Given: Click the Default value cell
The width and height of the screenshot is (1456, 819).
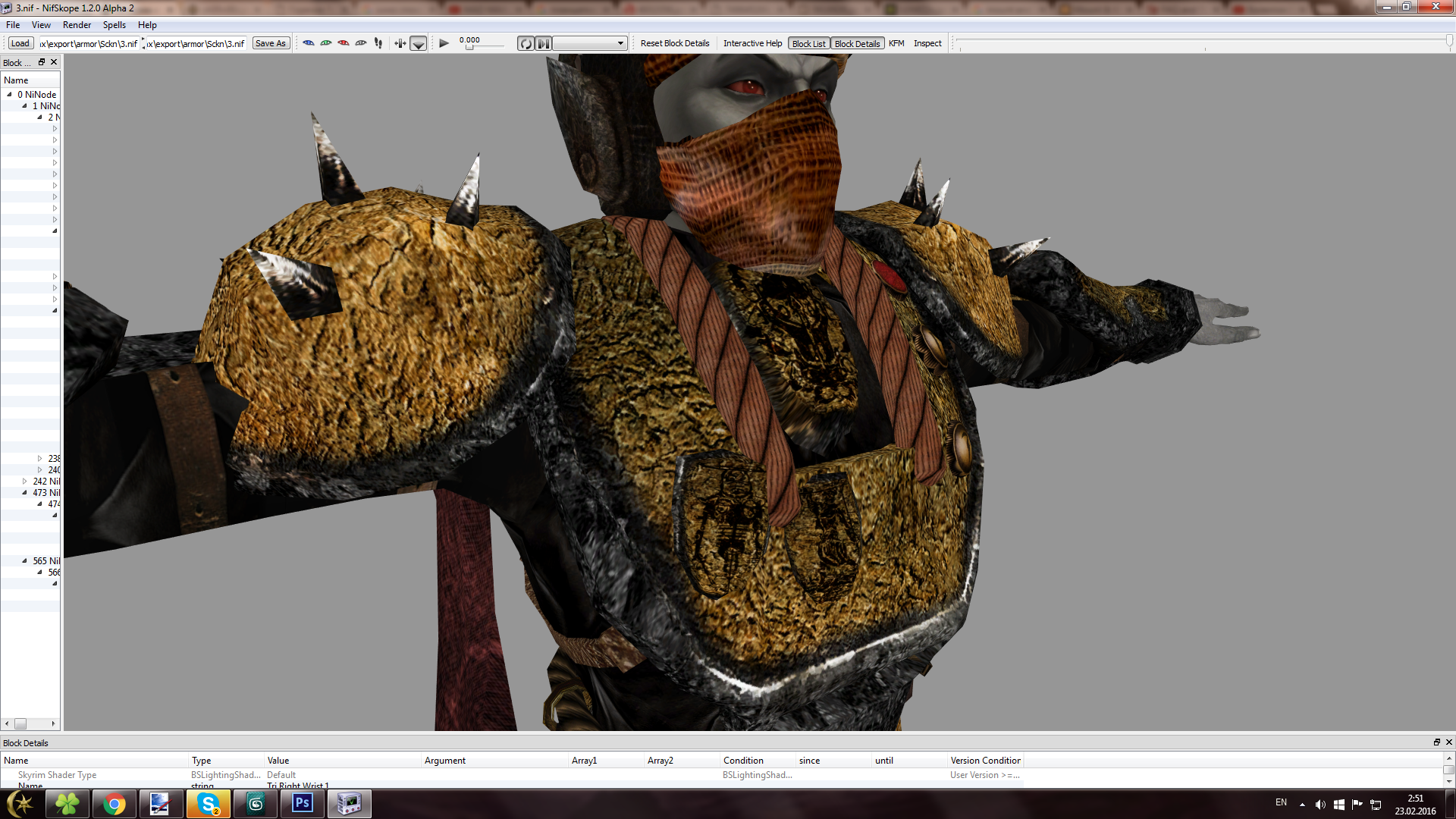Looking at the screenshot, I should (343, 775).
